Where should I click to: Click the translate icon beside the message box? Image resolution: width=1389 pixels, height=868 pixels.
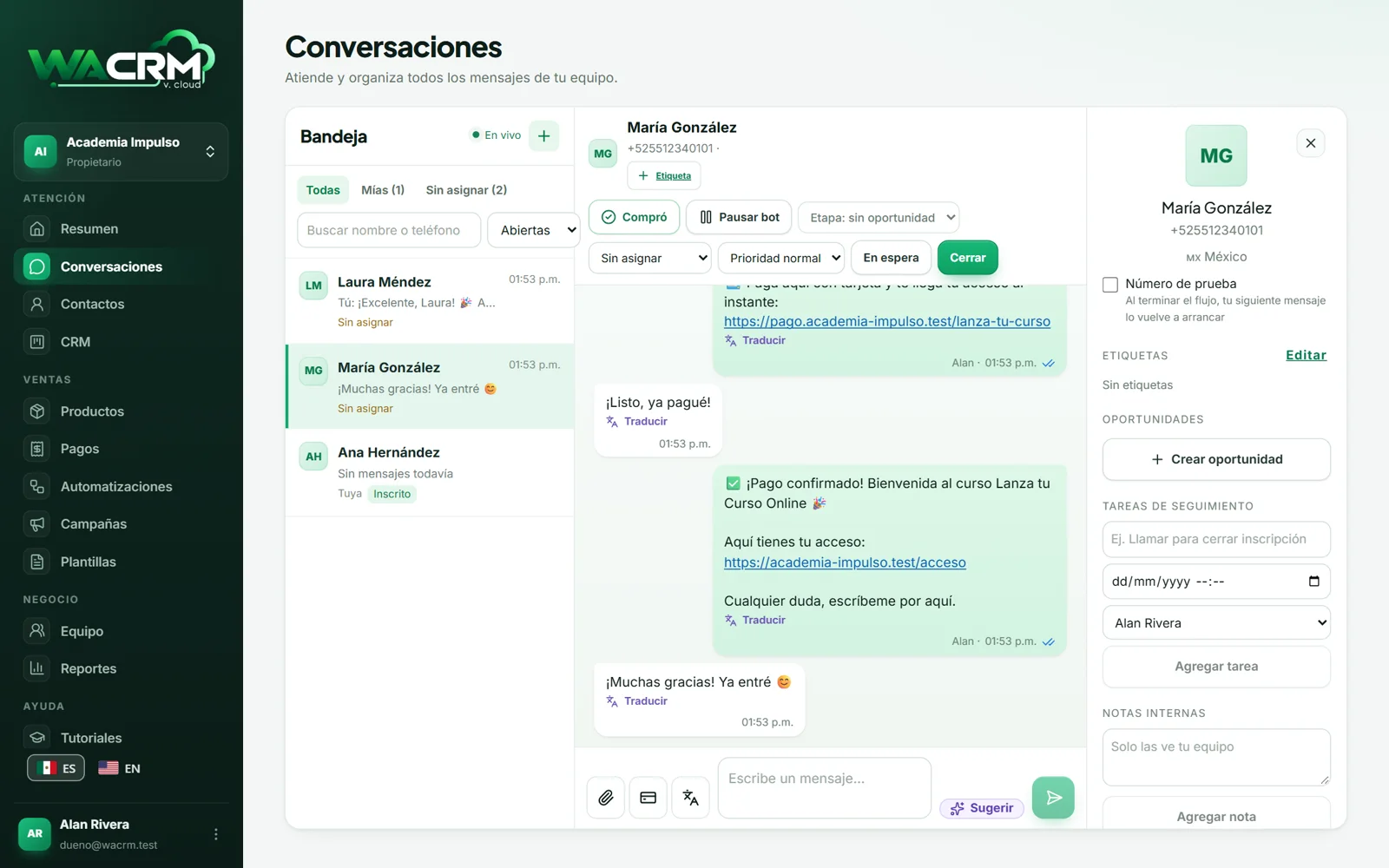pos(691,798)
